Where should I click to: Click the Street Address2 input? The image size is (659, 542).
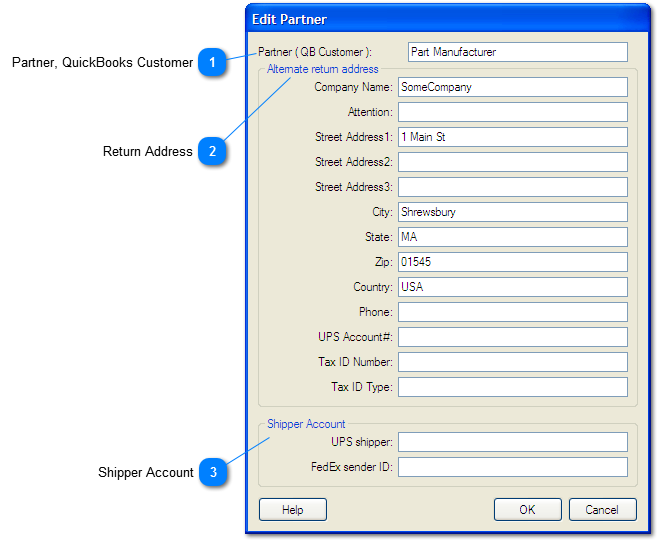click(x=512, y=162)
